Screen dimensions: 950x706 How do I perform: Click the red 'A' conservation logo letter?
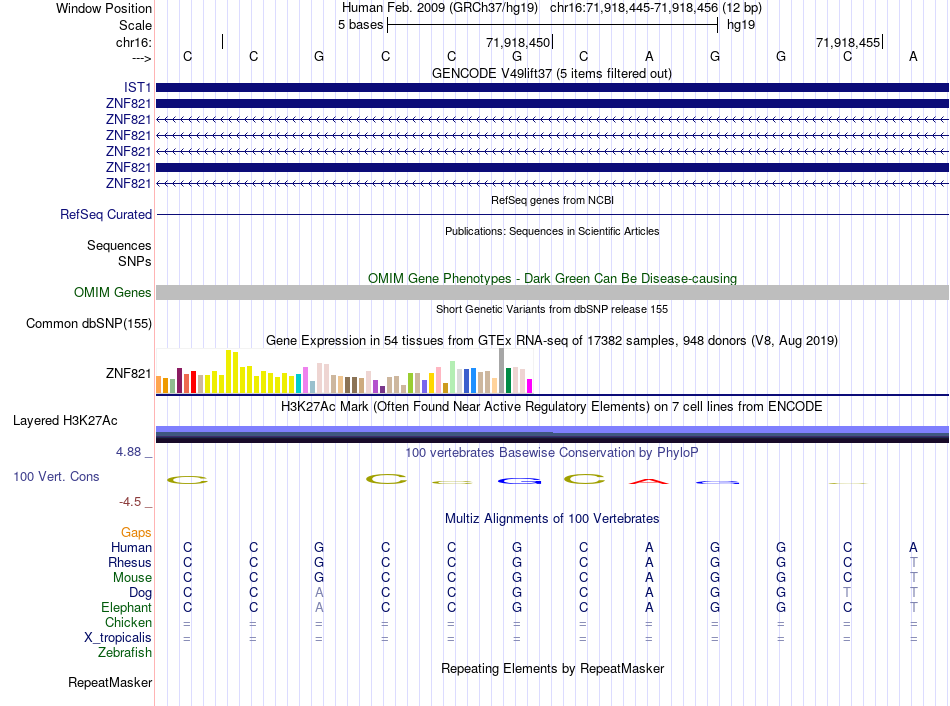649,481
